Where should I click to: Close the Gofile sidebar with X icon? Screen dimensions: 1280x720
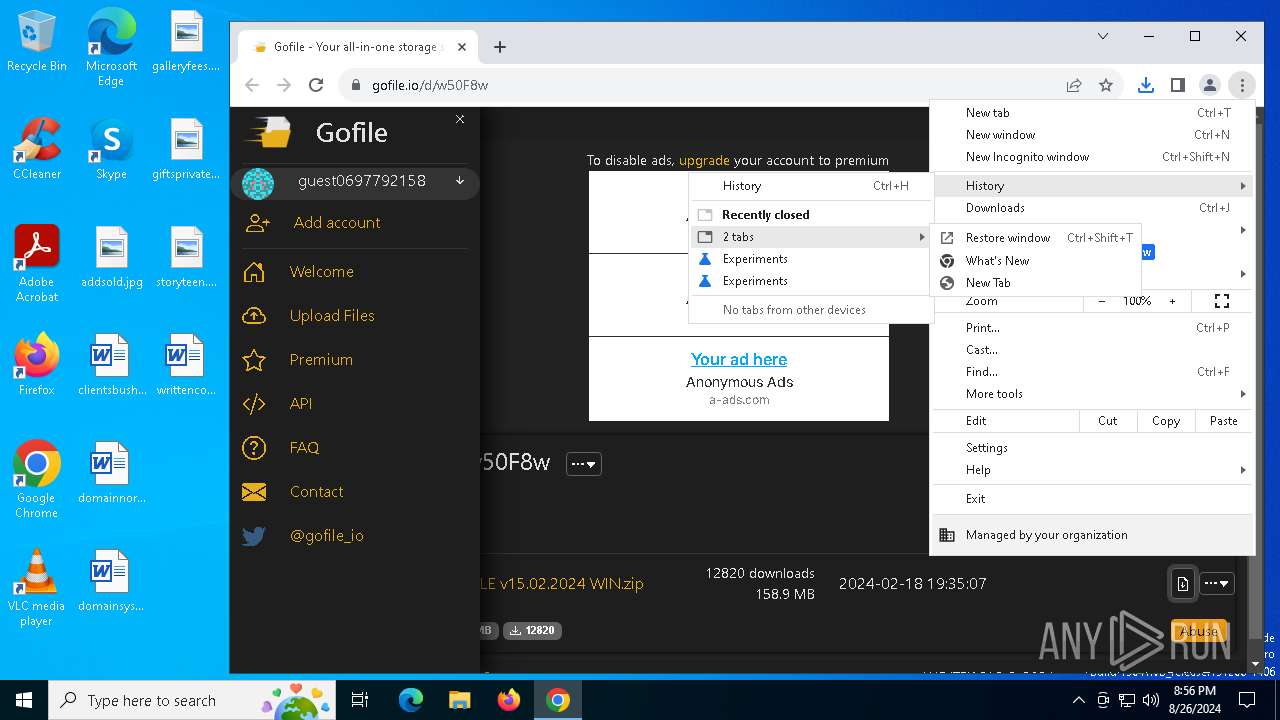tap(460, 119)
